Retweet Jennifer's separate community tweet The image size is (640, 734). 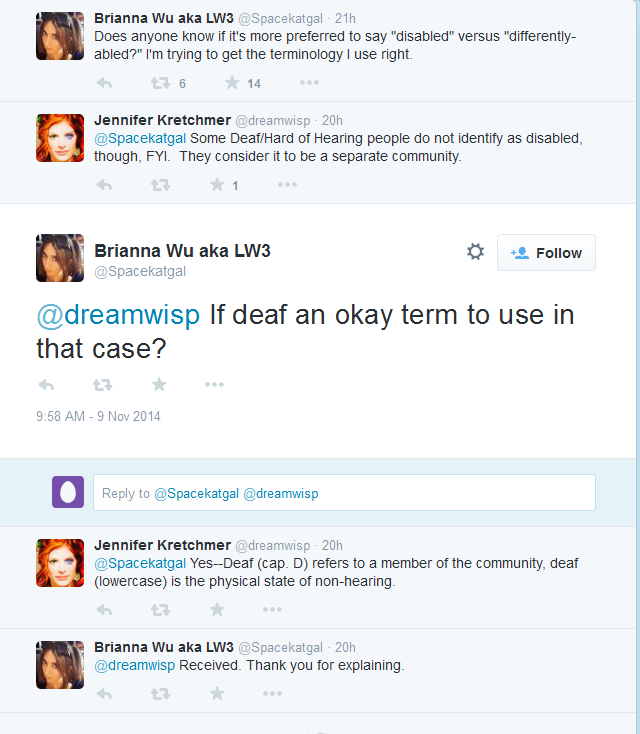tap(160, 185)
